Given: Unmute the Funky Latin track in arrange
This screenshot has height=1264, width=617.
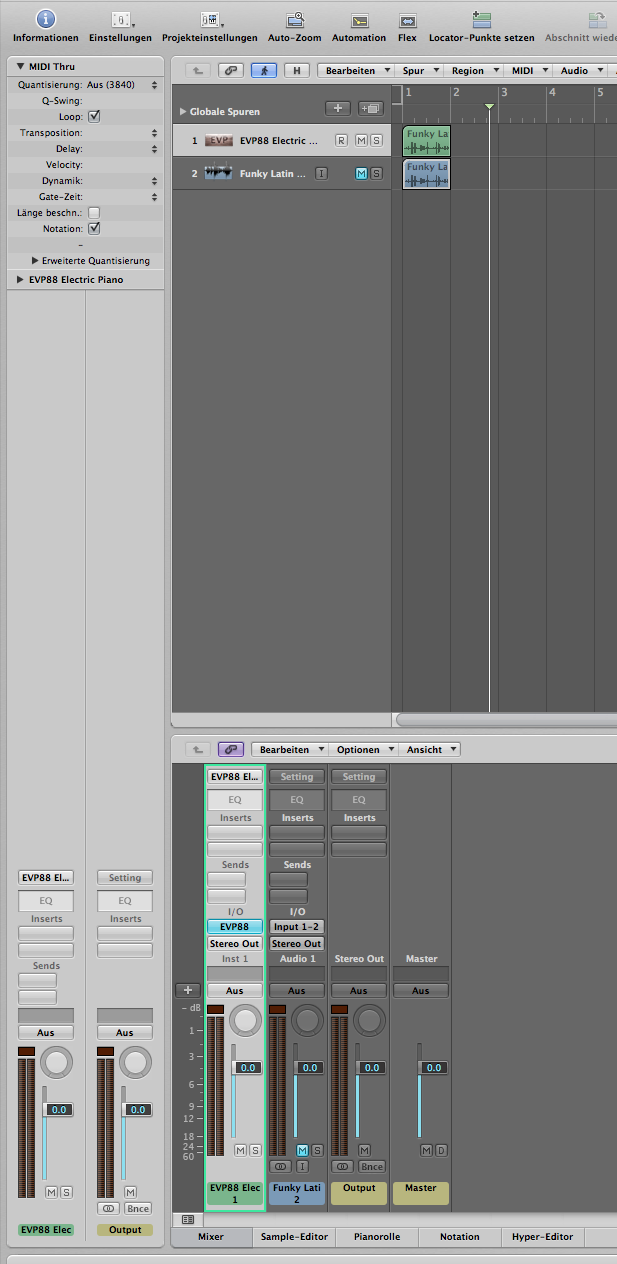Looking at the screenshot, I should click(x=361, y=173).
